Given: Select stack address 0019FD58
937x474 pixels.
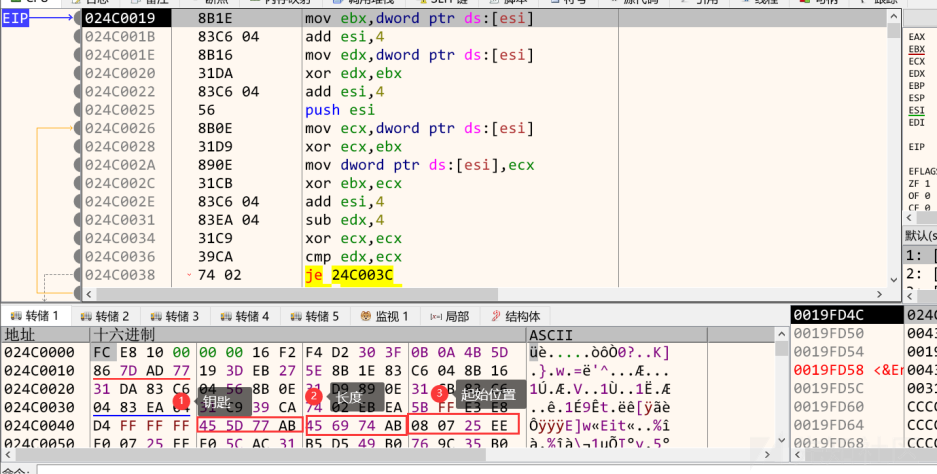Looking at the screenshot, I should coord(828,370).
